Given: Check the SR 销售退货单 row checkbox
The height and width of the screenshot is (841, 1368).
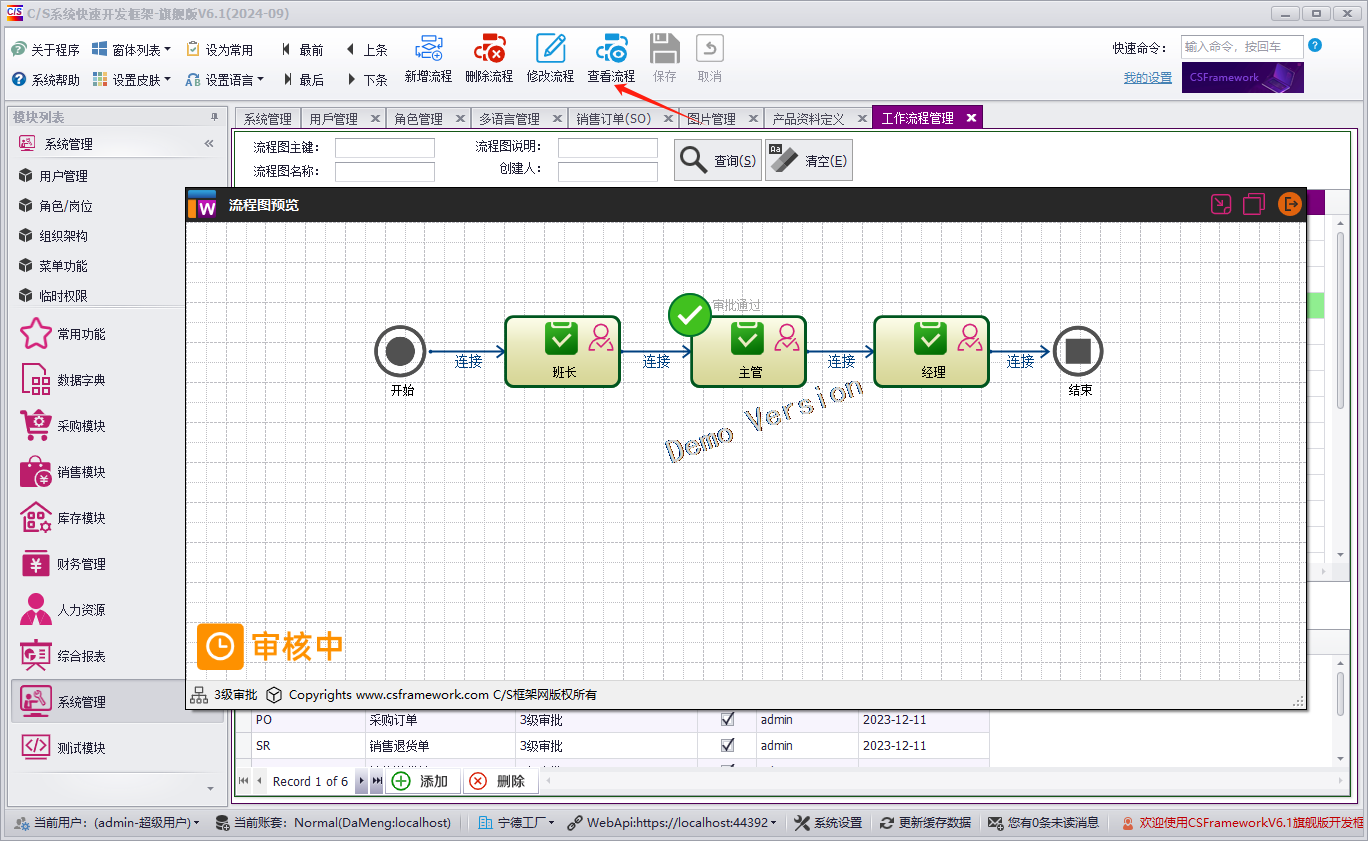Looking at the screenshot, I should tap(729, 743).
